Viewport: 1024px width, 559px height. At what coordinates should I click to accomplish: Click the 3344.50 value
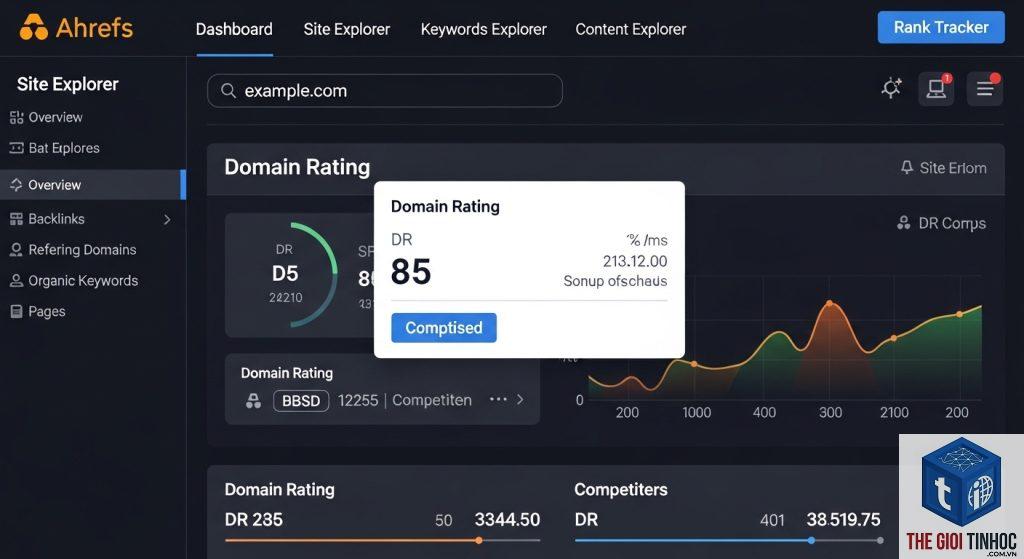click(507, 520)
